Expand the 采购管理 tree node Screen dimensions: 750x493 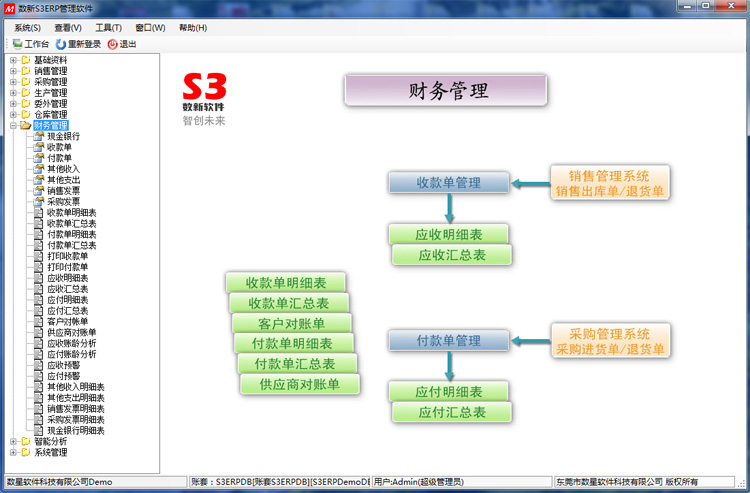click(x=13, y=82)
